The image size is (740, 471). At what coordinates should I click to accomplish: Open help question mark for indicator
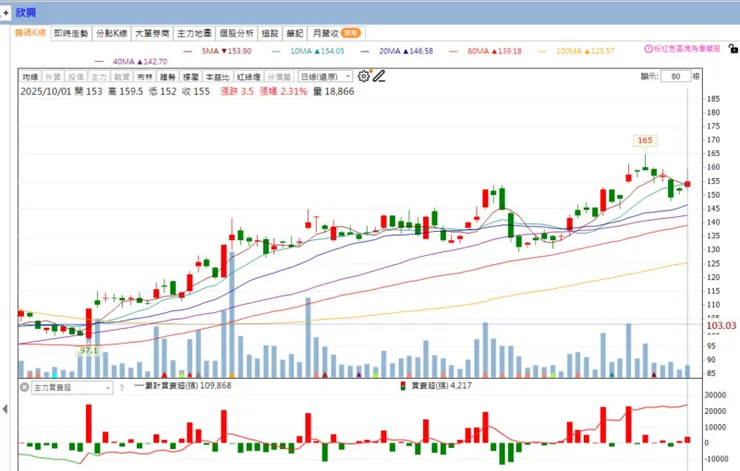pos(122,388)
